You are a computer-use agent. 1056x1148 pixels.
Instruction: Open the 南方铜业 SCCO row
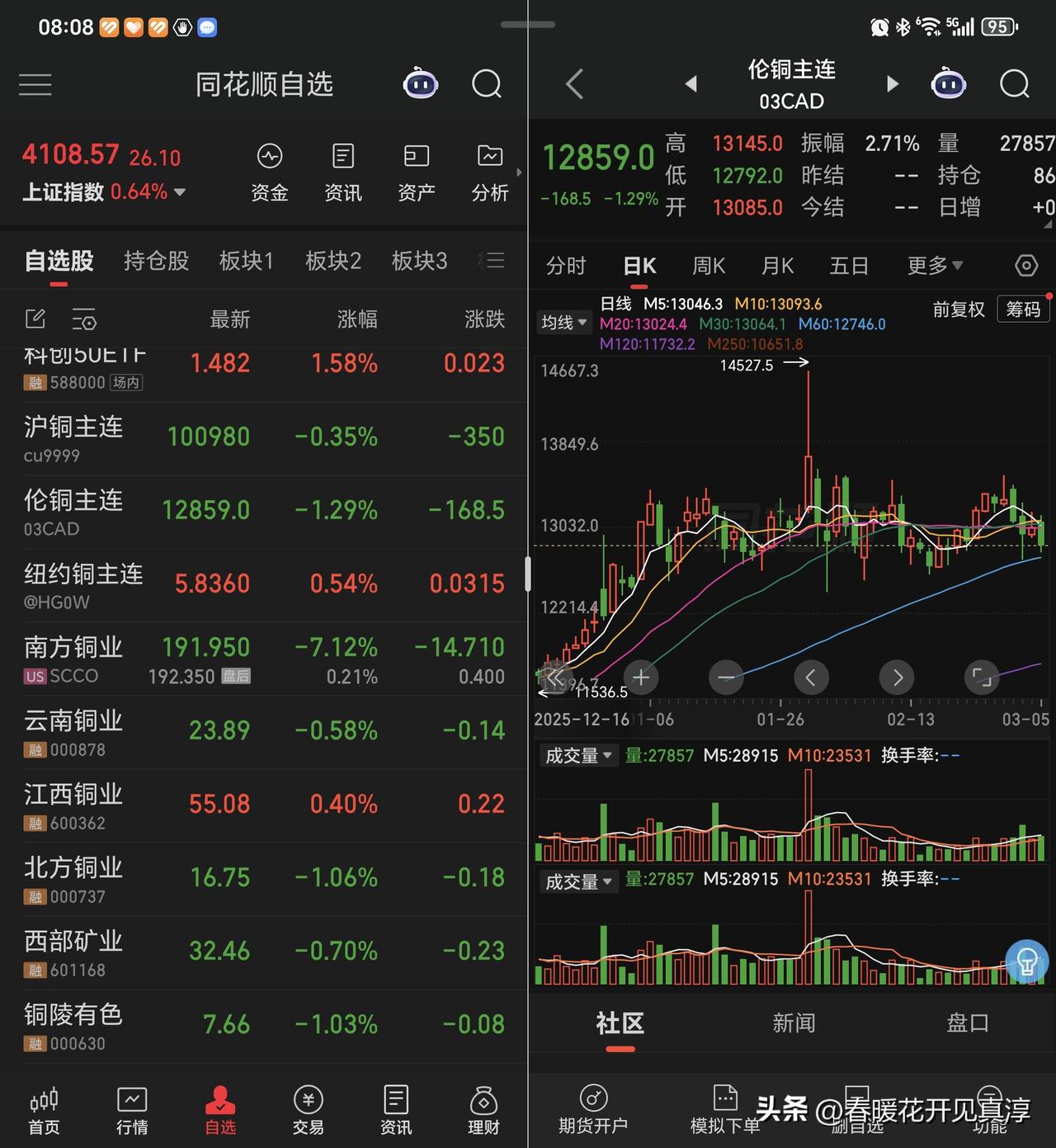pos(263,659)
